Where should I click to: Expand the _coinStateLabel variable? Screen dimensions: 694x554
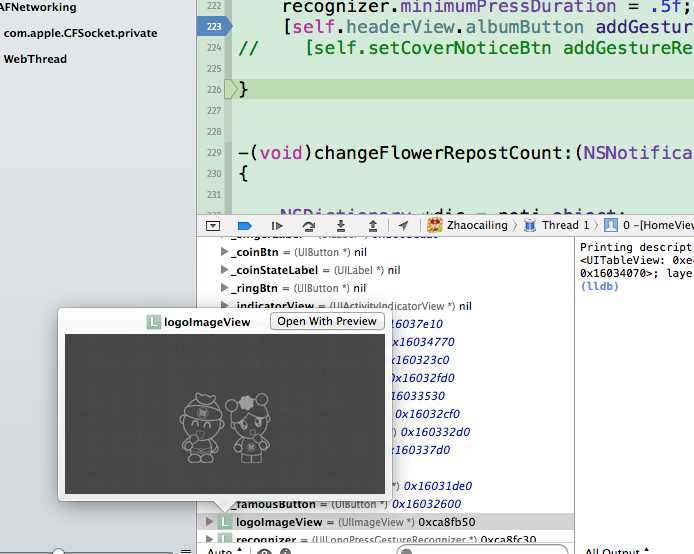[224, 270]
